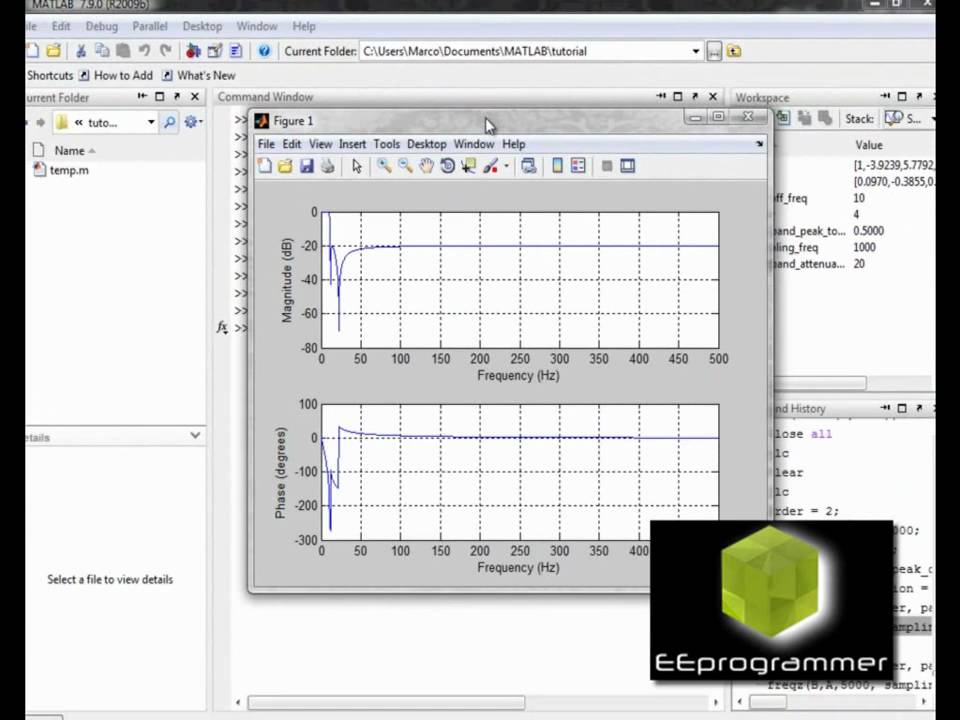Viewport: 960px width, 720px height.
Task: Open the brush color dropdown arrow
Action: coord(506,166)
